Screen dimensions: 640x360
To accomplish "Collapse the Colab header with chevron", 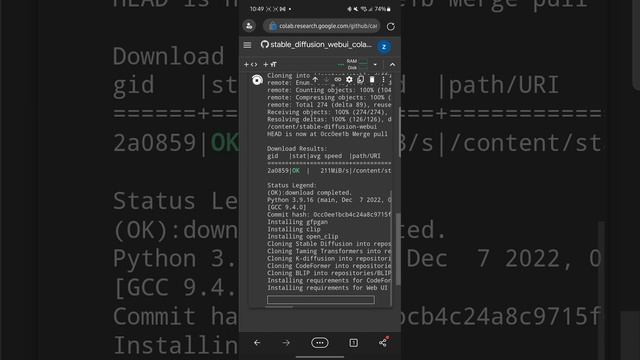I will click(392, 64).
